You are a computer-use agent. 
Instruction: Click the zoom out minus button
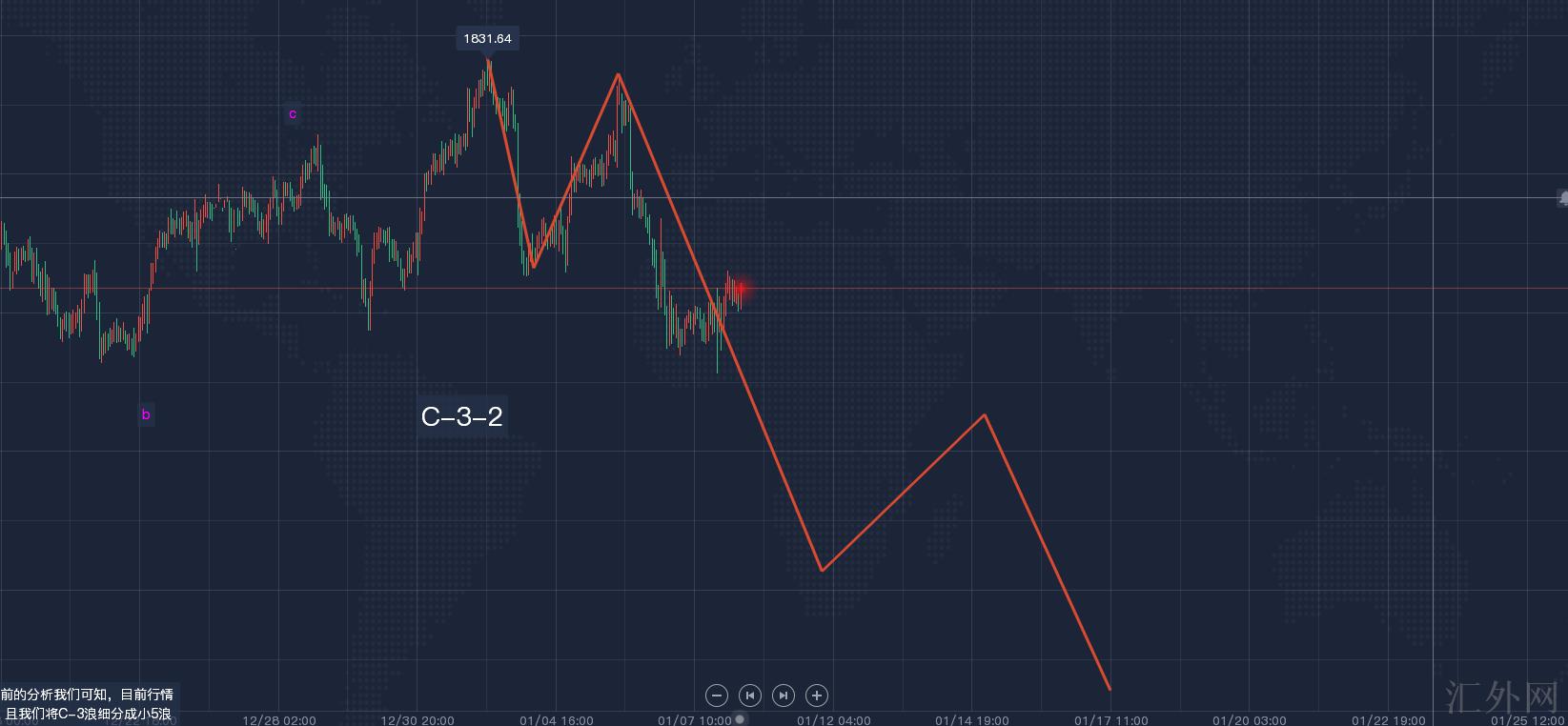tap(717, 696)
